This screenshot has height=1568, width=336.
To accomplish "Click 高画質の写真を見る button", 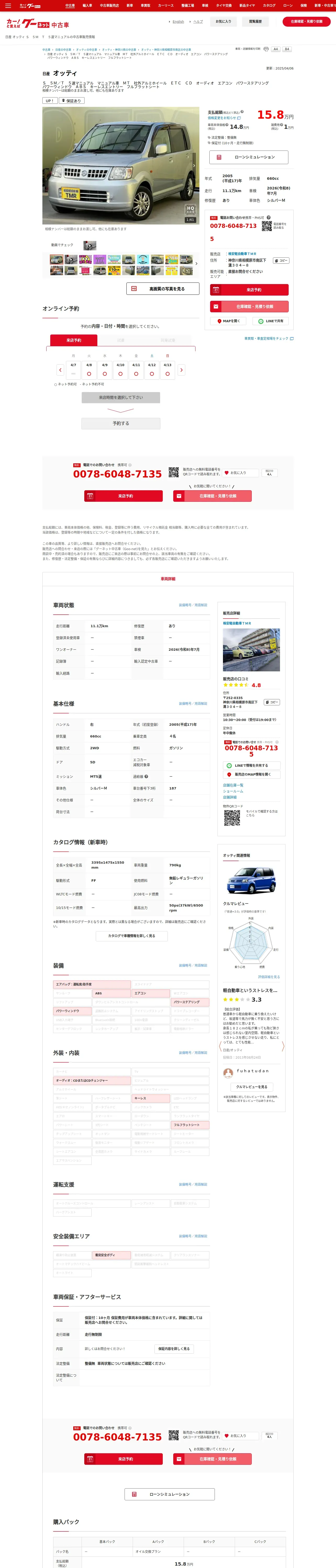I will pyautogui.click(x=163, y=289).
